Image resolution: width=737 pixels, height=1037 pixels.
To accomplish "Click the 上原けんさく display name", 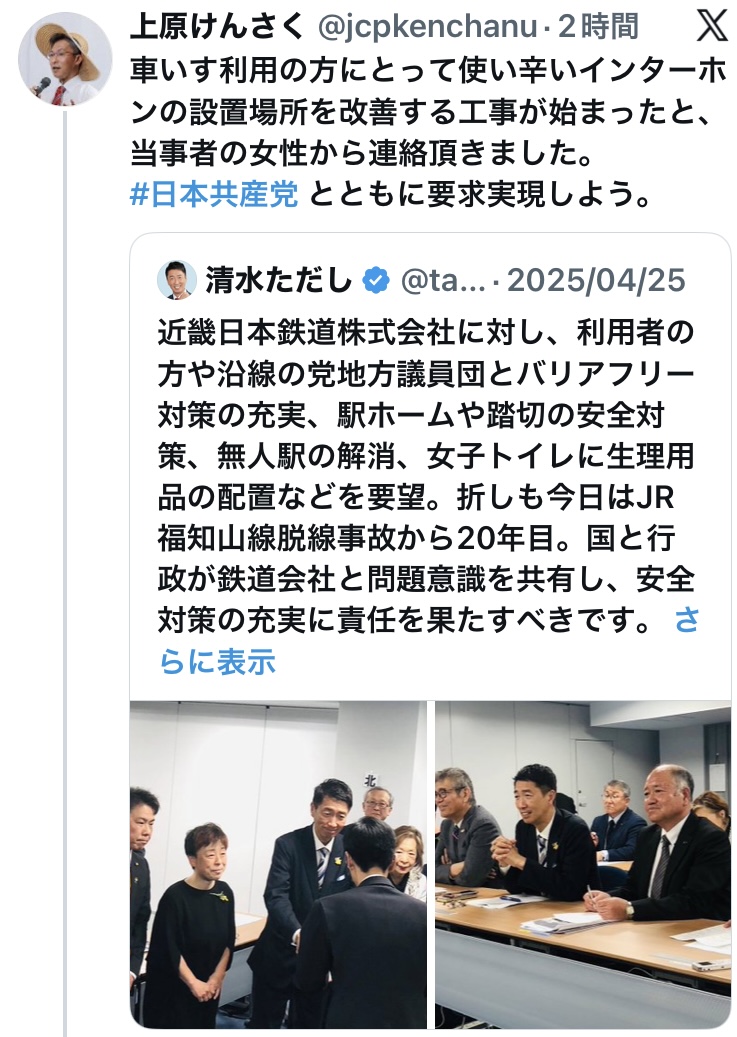I will [x=218, y=27].
